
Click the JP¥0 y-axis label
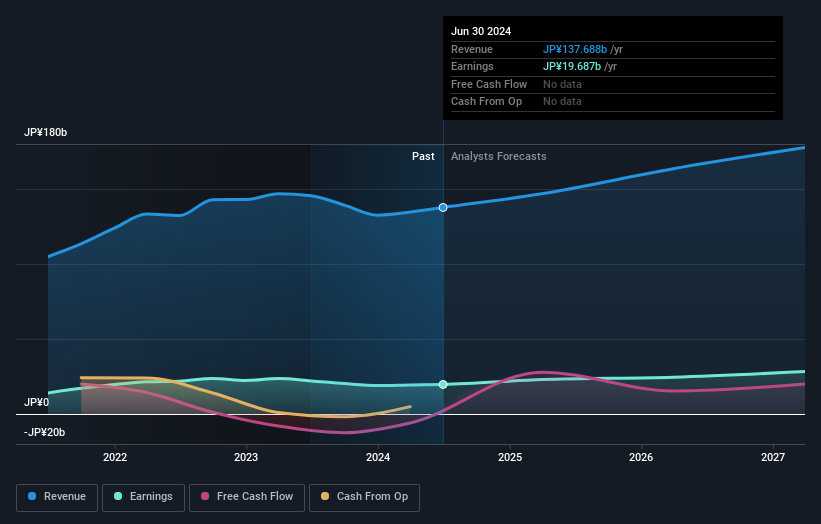[37, 402]
